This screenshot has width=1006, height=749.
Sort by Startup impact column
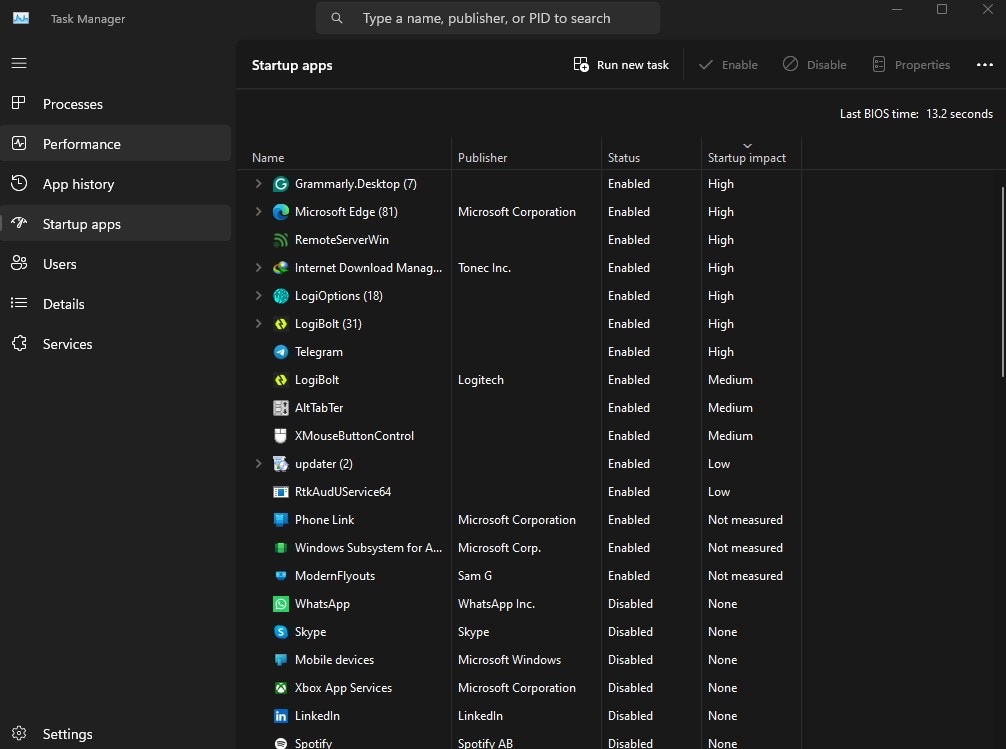[x=746, y=157]
